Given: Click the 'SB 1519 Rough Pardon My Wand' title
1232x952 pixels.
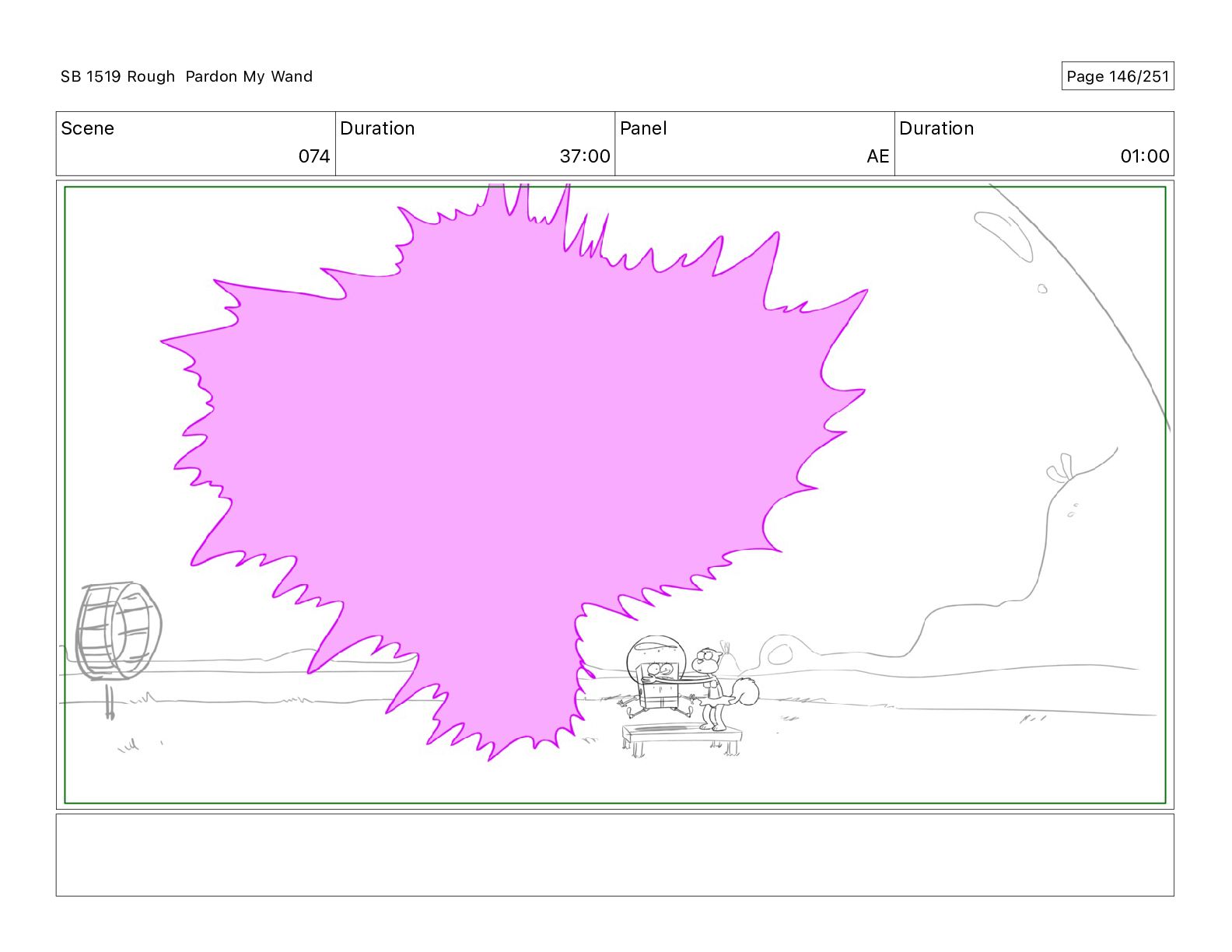Looking at the screenshot, I should point(187,76).
